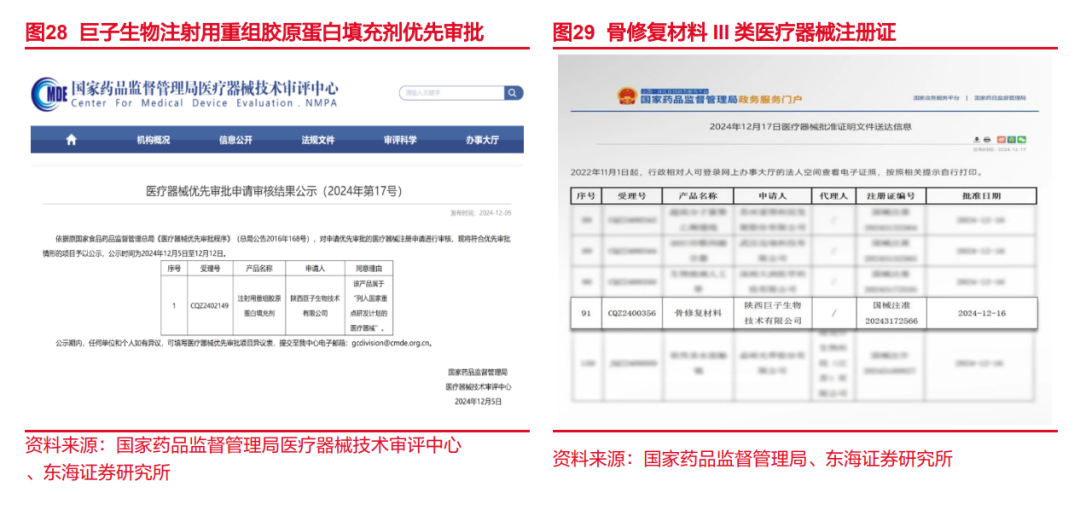Share via the yellow star Qzone icon
The width and height of the screenshot is (1080, 510).
point(1011,140)
